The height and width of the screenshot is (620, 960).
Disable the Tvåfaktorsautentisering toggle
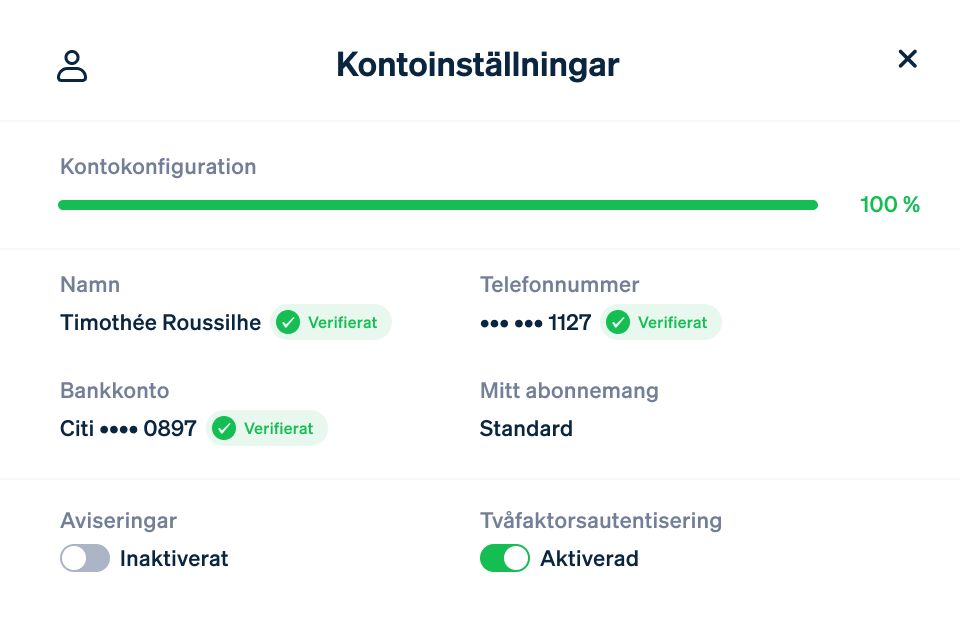504,558
